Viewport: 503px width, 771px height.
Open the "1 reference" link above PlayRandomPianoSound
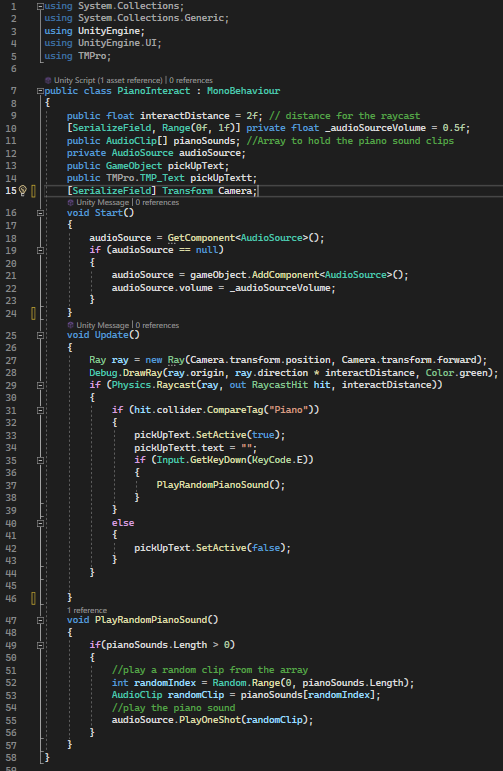(x=87, y=610)
